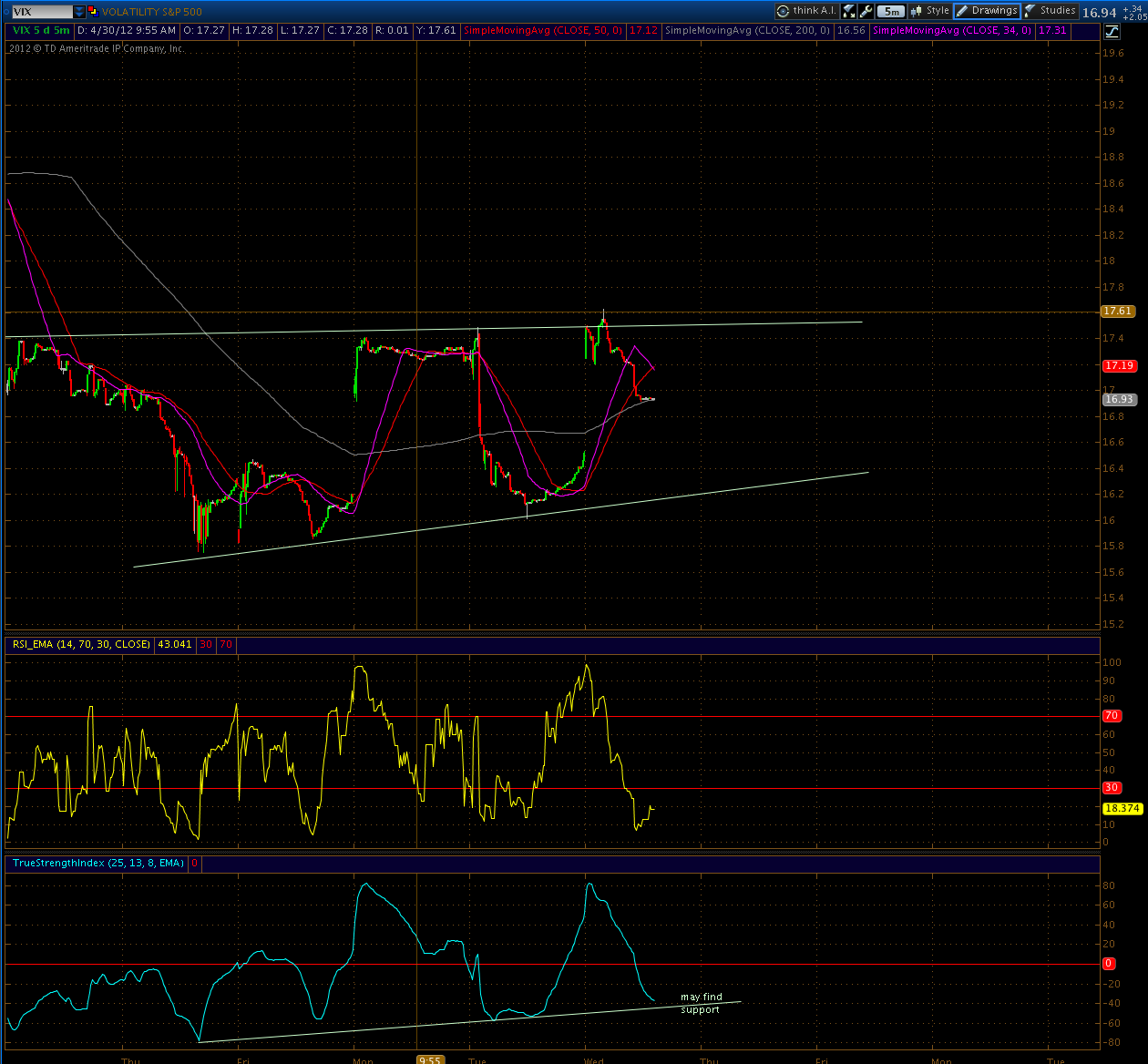1148x1064 pixels.
Task: Click the gray 16.93 price bubble
Action: (x=1119, y=399)
